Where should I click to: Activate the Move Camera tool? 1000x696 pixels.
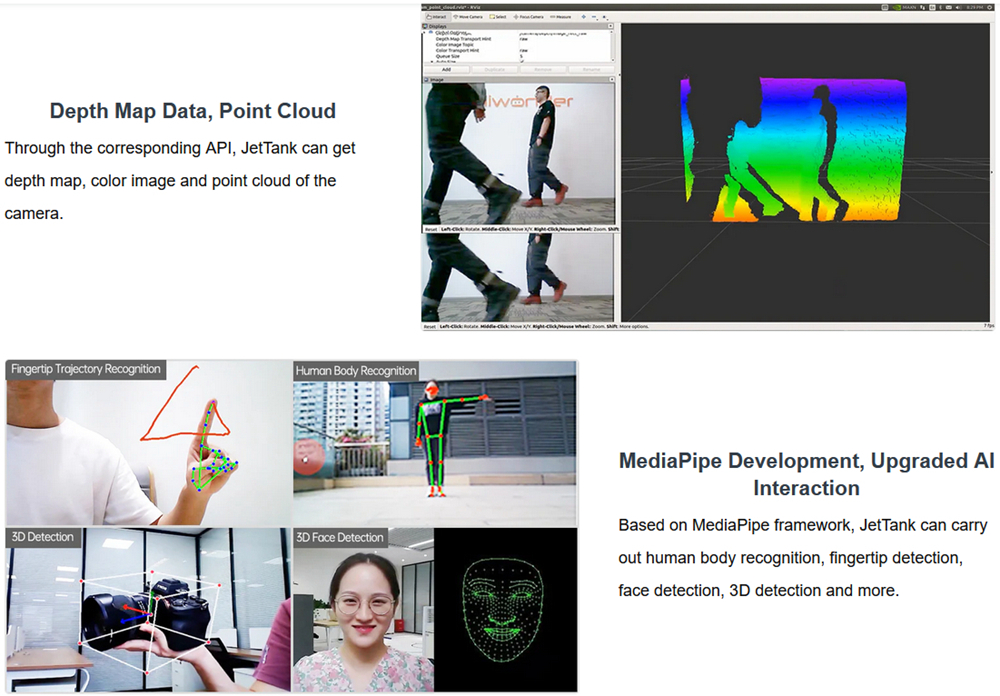pos(470,17)
